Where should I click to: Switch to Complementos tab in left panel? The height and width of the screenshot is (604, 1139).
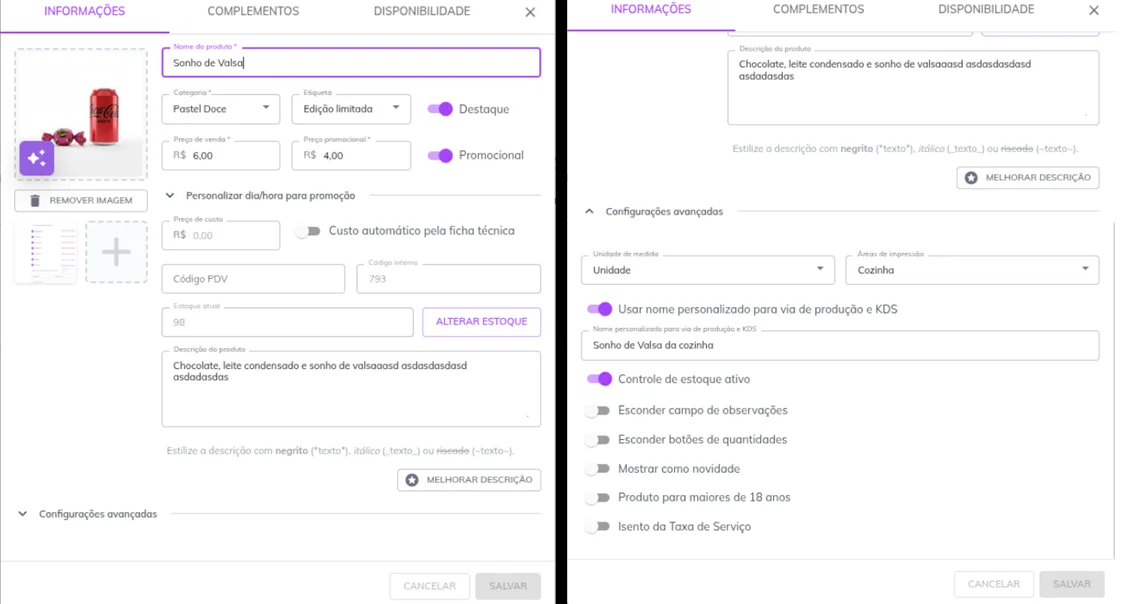pyautogui.click(x=253, y=12)
